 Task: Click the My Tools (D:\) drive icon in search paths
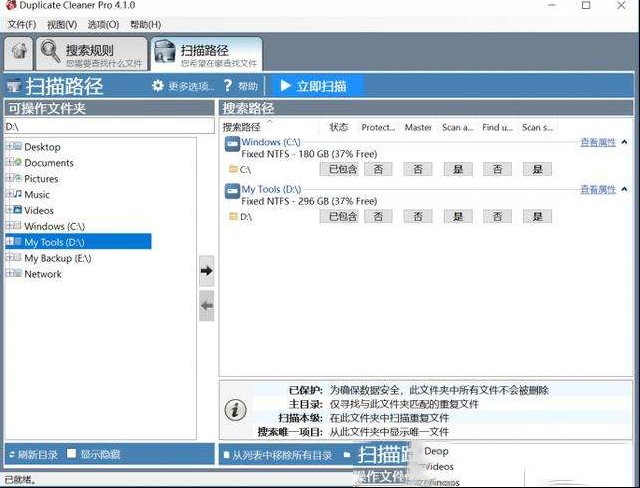click(x=232, y=192)
